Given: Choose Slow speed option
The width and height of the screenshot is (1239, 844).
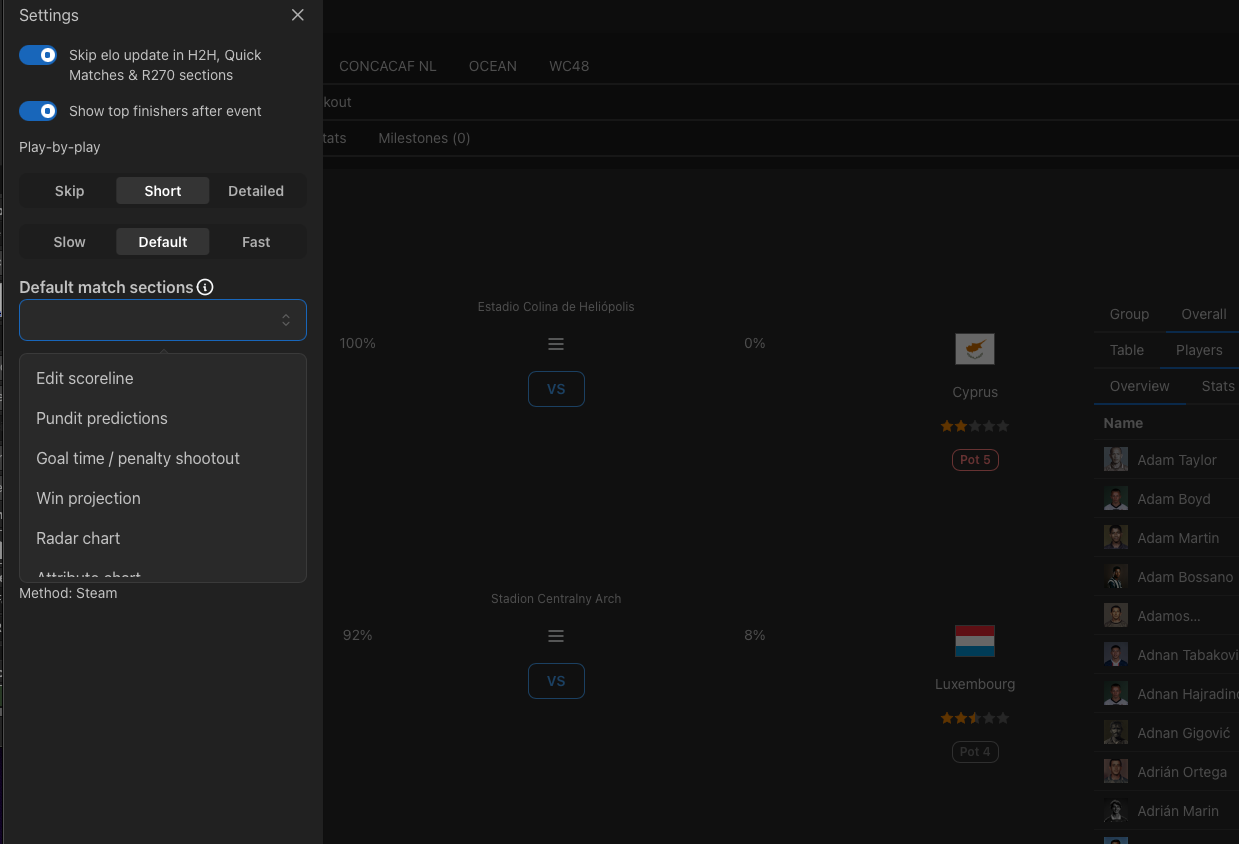Looking at the screenshot, I should (69, 242).
